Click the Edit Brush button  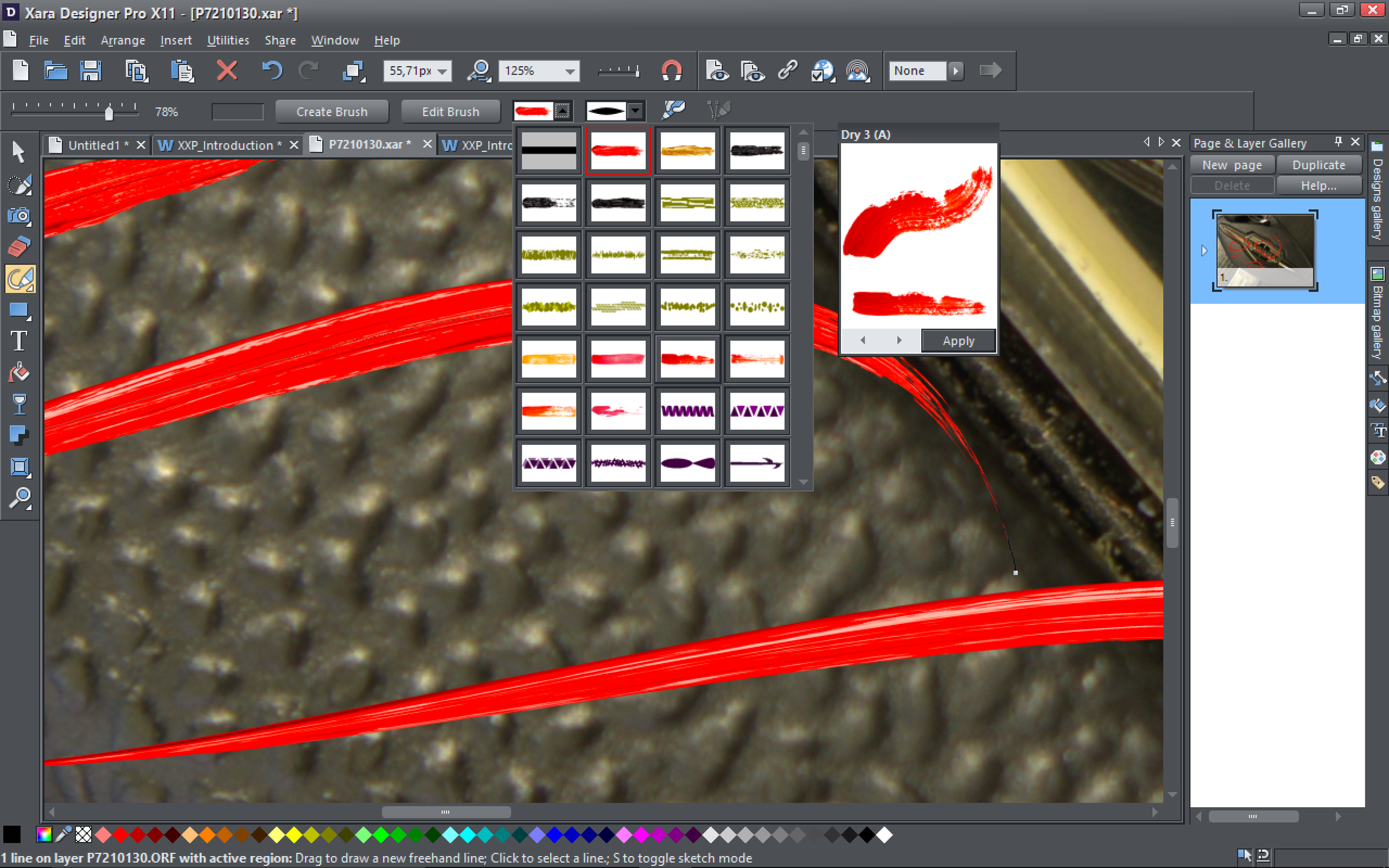[450, 112]
